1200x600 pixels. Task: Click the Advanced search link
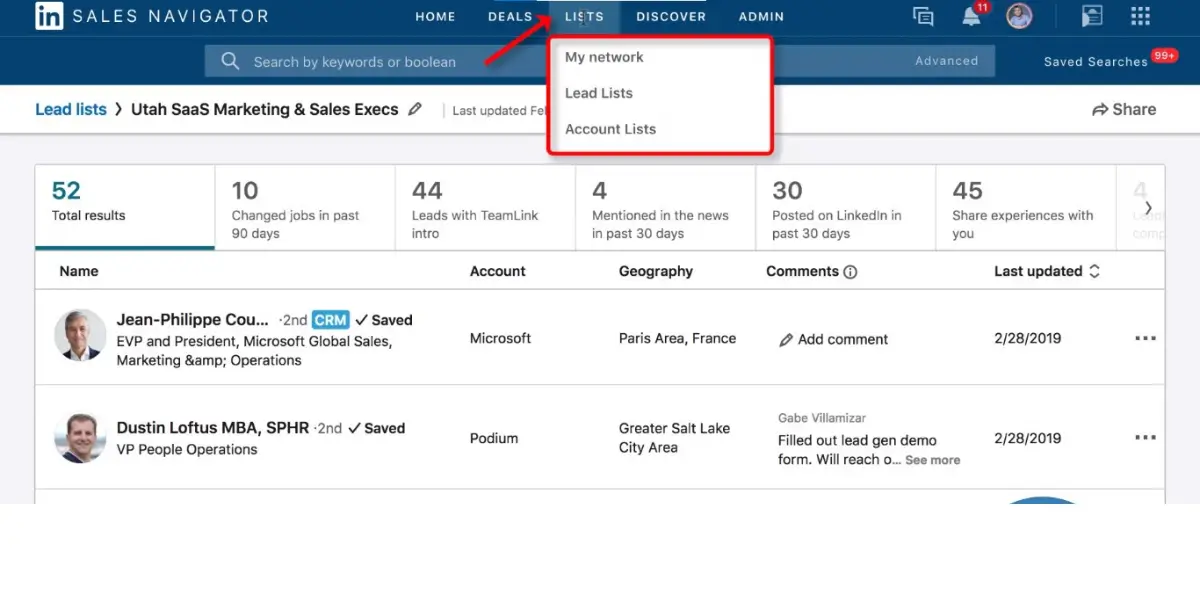point(946,61)
